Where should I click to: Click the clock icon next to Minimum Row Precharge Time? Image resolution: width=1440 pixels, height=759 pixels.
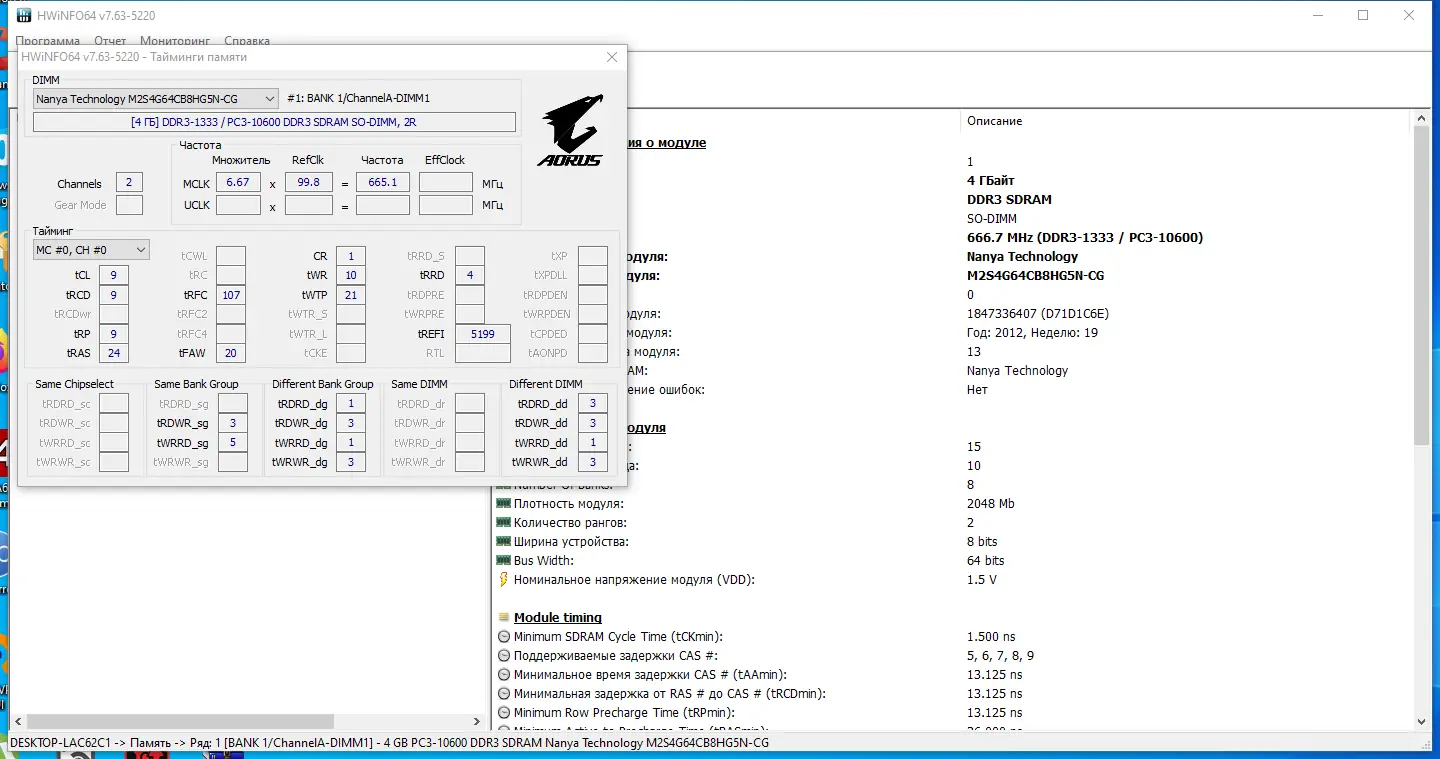coord(503,713)
